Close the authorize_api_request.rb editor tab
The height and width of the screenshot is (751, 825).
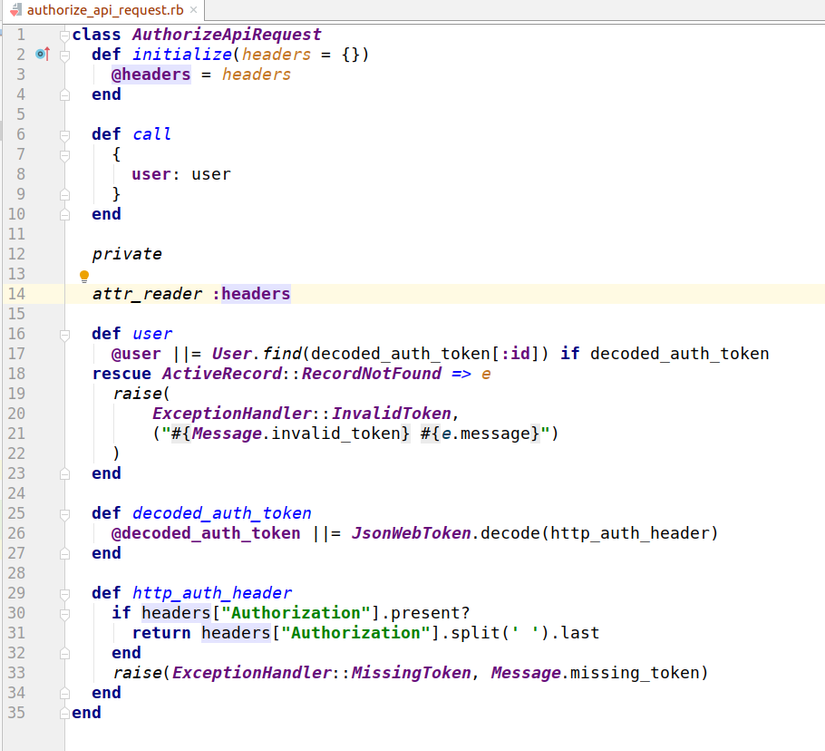click(194, 10)
